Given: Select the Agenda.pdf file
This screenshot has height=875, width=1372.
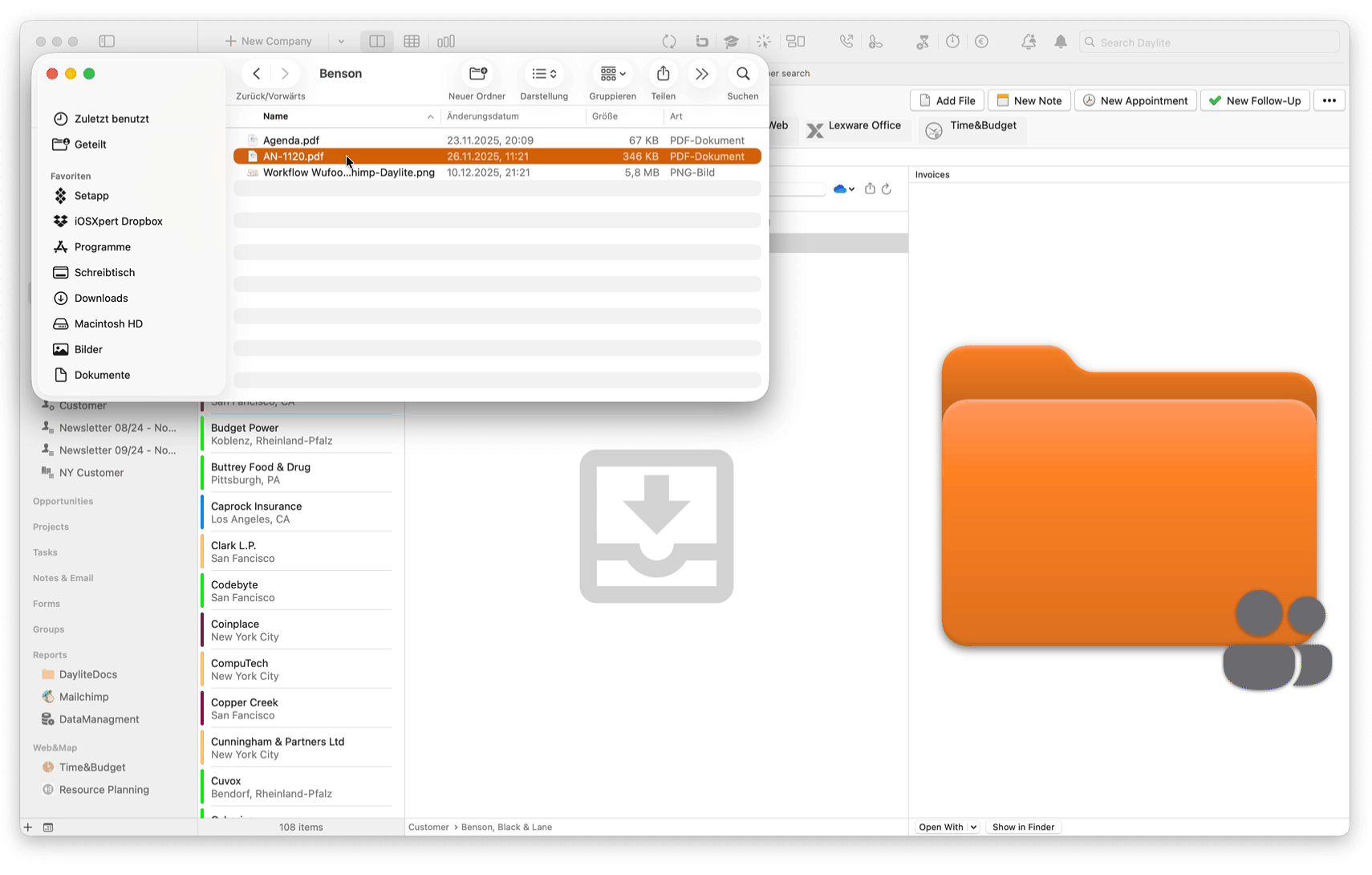Looking at the screenshot, I should point(497,140).
